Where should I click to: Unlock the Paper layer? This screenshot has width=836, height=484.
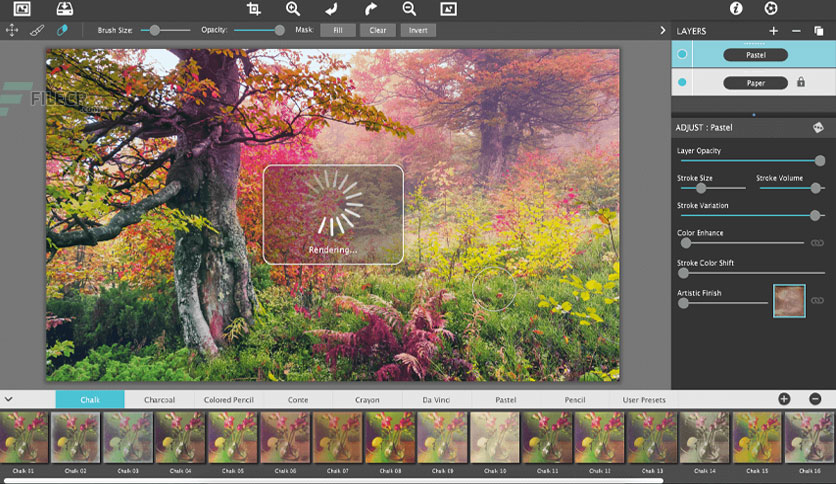[801, 82]
